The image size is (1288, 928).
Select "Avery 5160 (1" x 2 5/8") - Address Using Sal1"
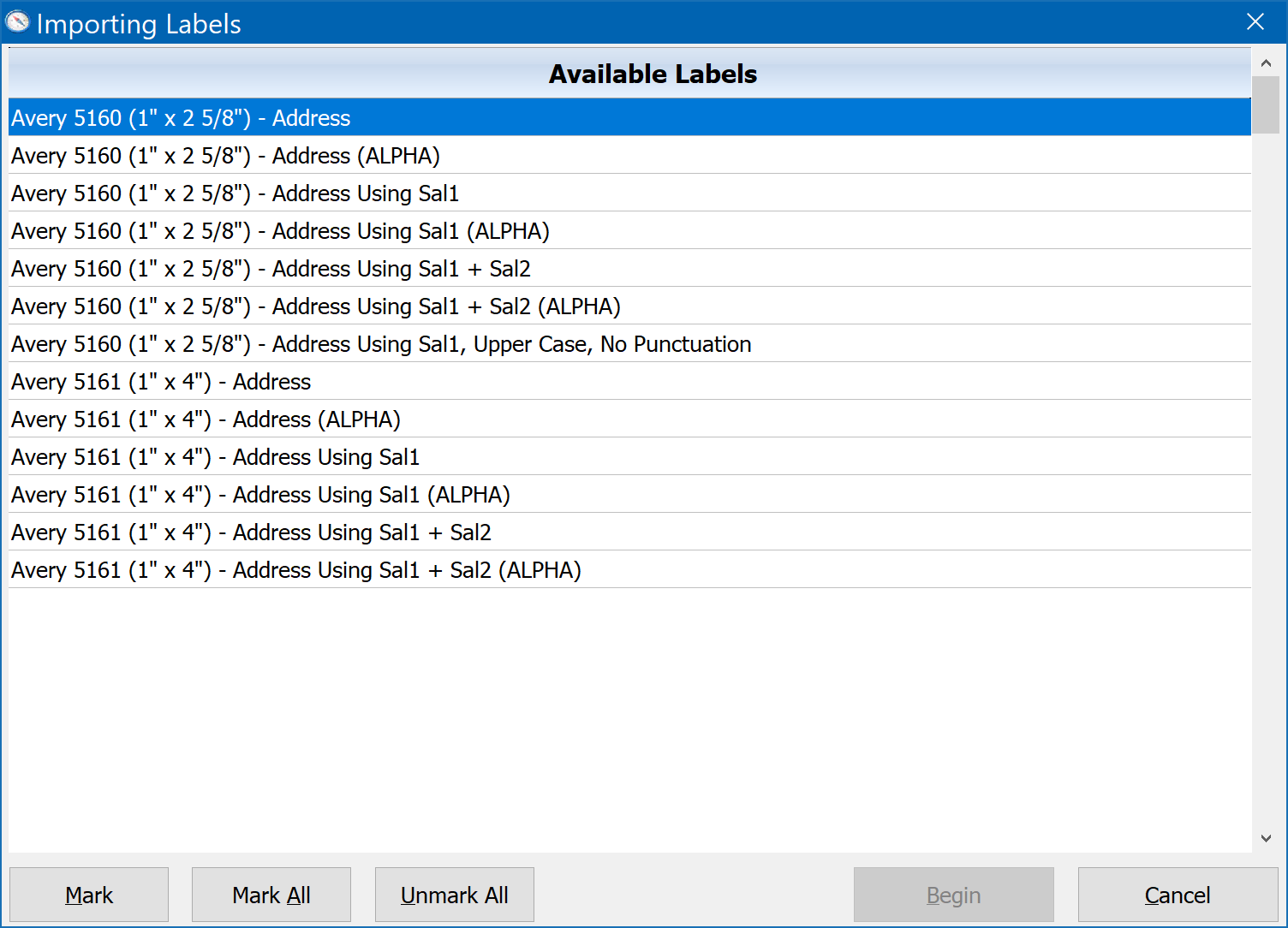click(x=630, y=193)
